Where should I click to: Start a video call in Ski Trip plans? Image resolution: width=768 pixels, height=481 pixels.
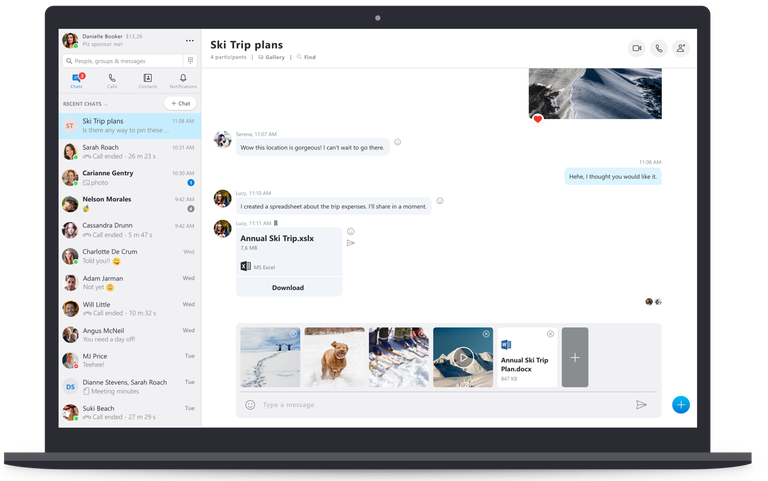point(637,48)
